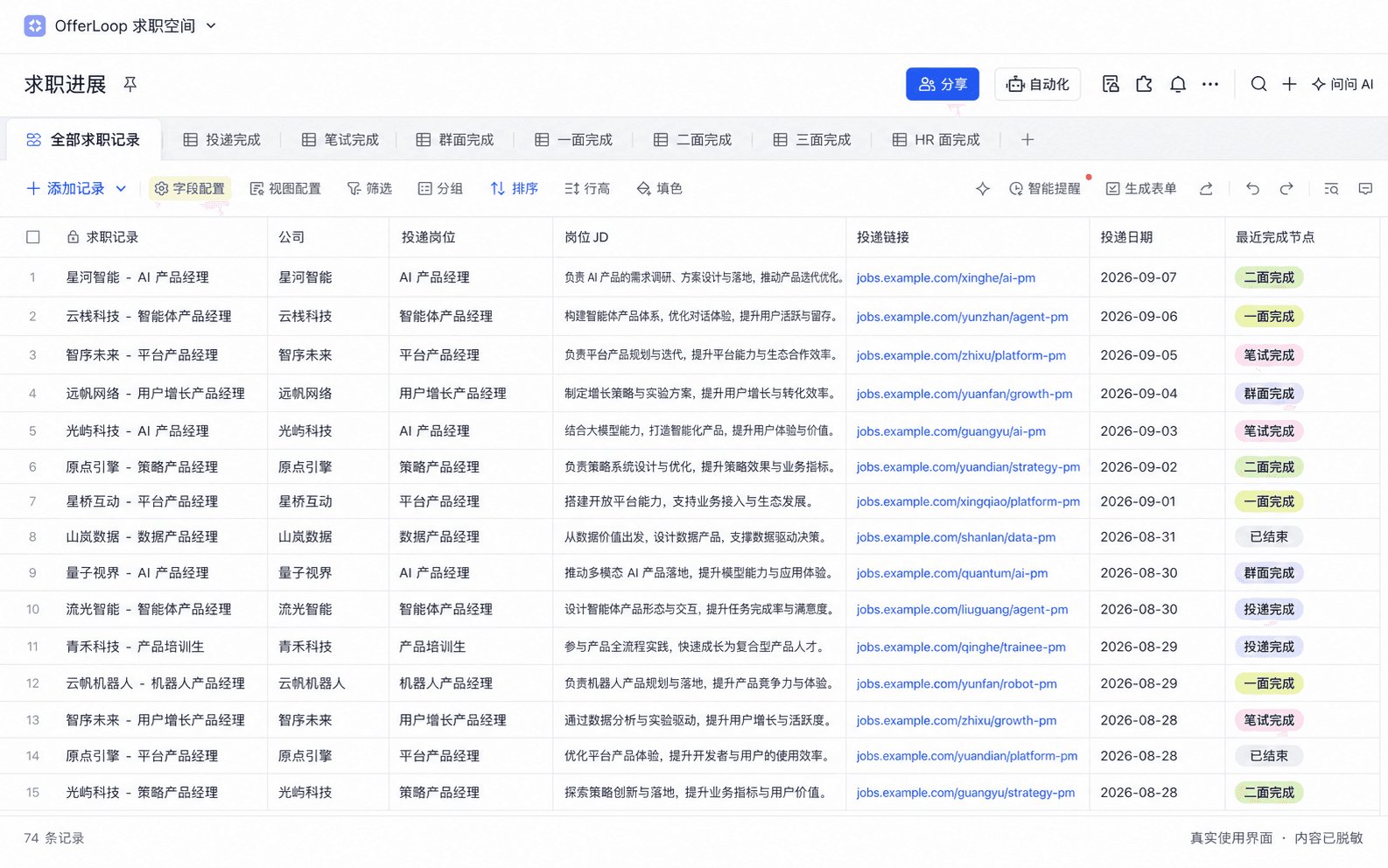Screen dimensions: 1388x868
Task: Switch to 全部求职记录 tab
Action: [83, 140]
